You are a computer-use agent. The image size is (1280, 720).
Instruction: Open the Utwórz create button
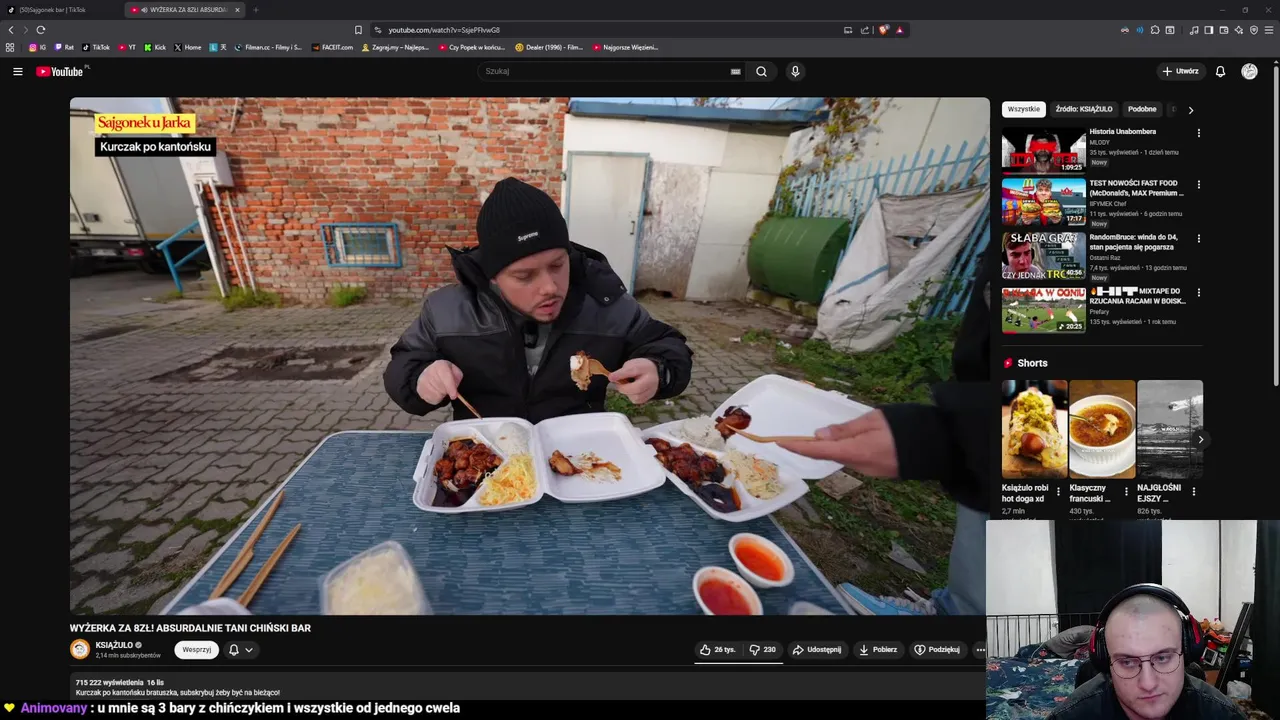(x=1180, y=71)
